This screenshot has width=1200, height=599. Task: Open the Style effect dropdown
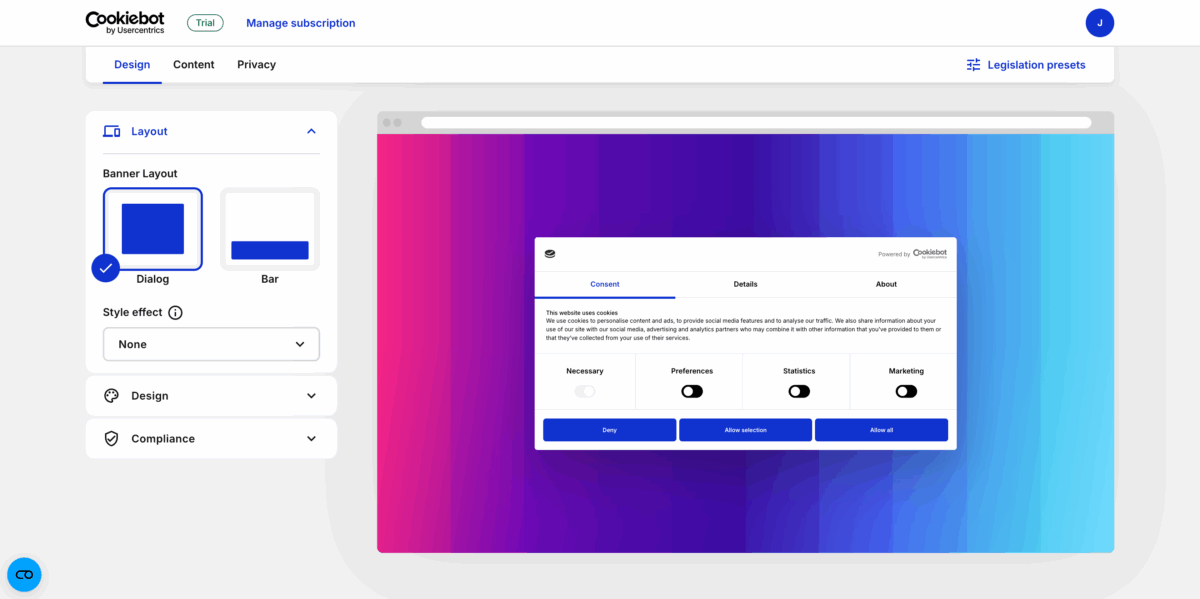click(x=211, y=344)
